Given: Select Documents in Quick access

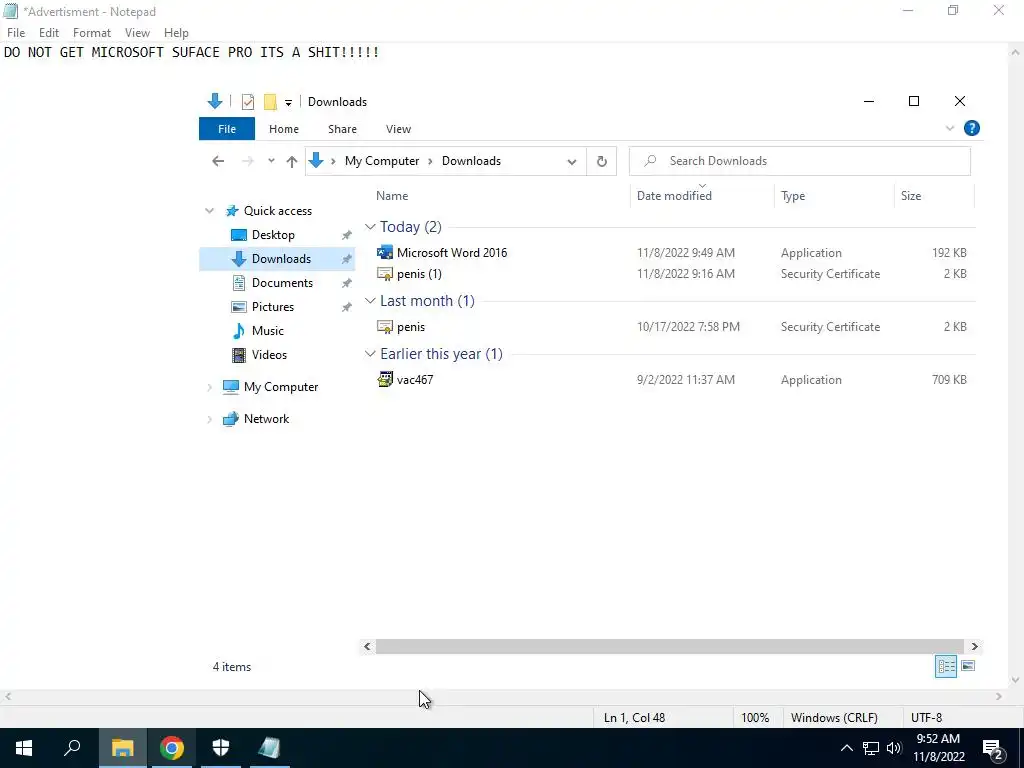Looking at the screenshot, I should pyautogui.click(x=282, y=283).
